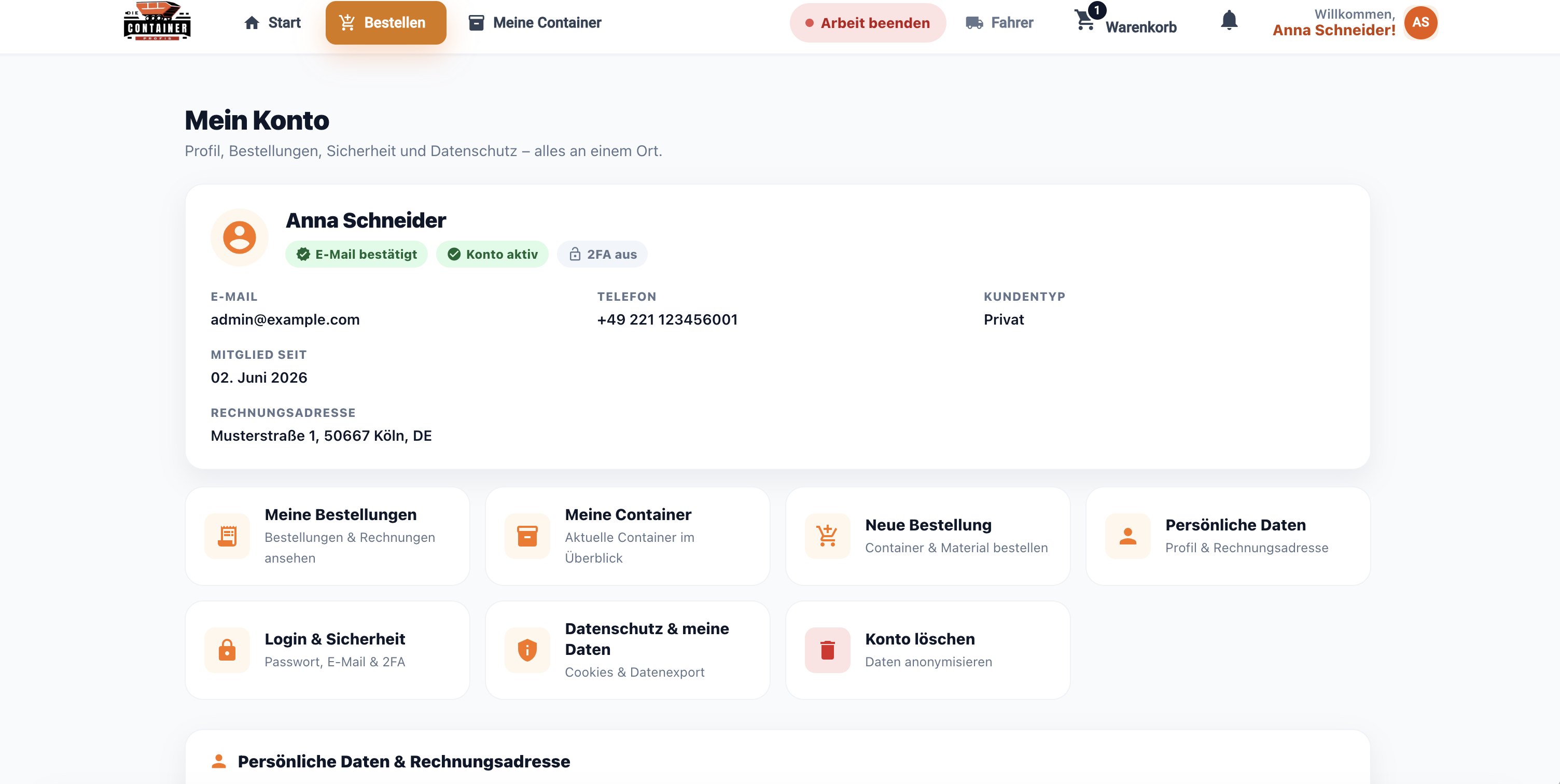Click the Container Profis logo
This screenshot has width=1560, height=784.
click(157, 21)
